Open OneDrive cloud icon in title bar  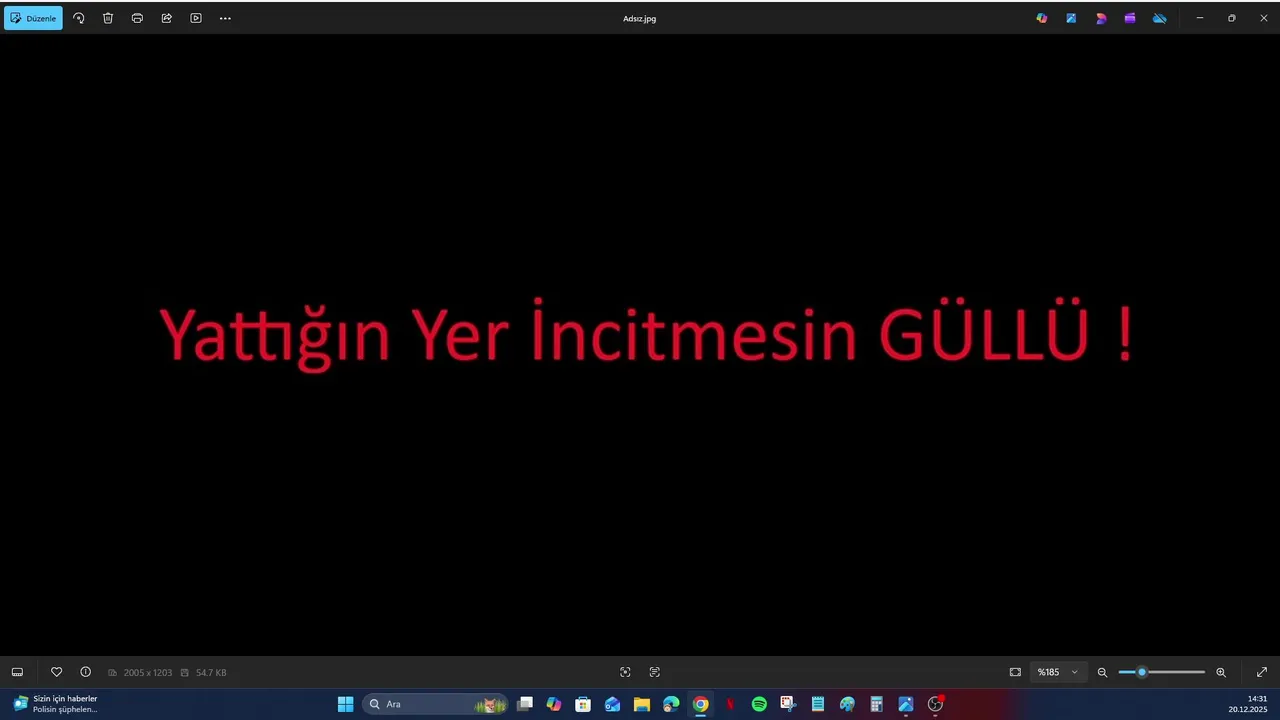(x=1160, y=18)
